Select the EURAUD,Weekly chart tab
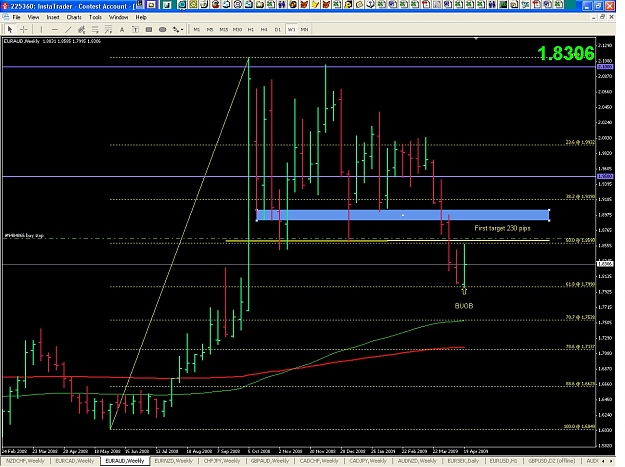 click(x=125, y=461)
